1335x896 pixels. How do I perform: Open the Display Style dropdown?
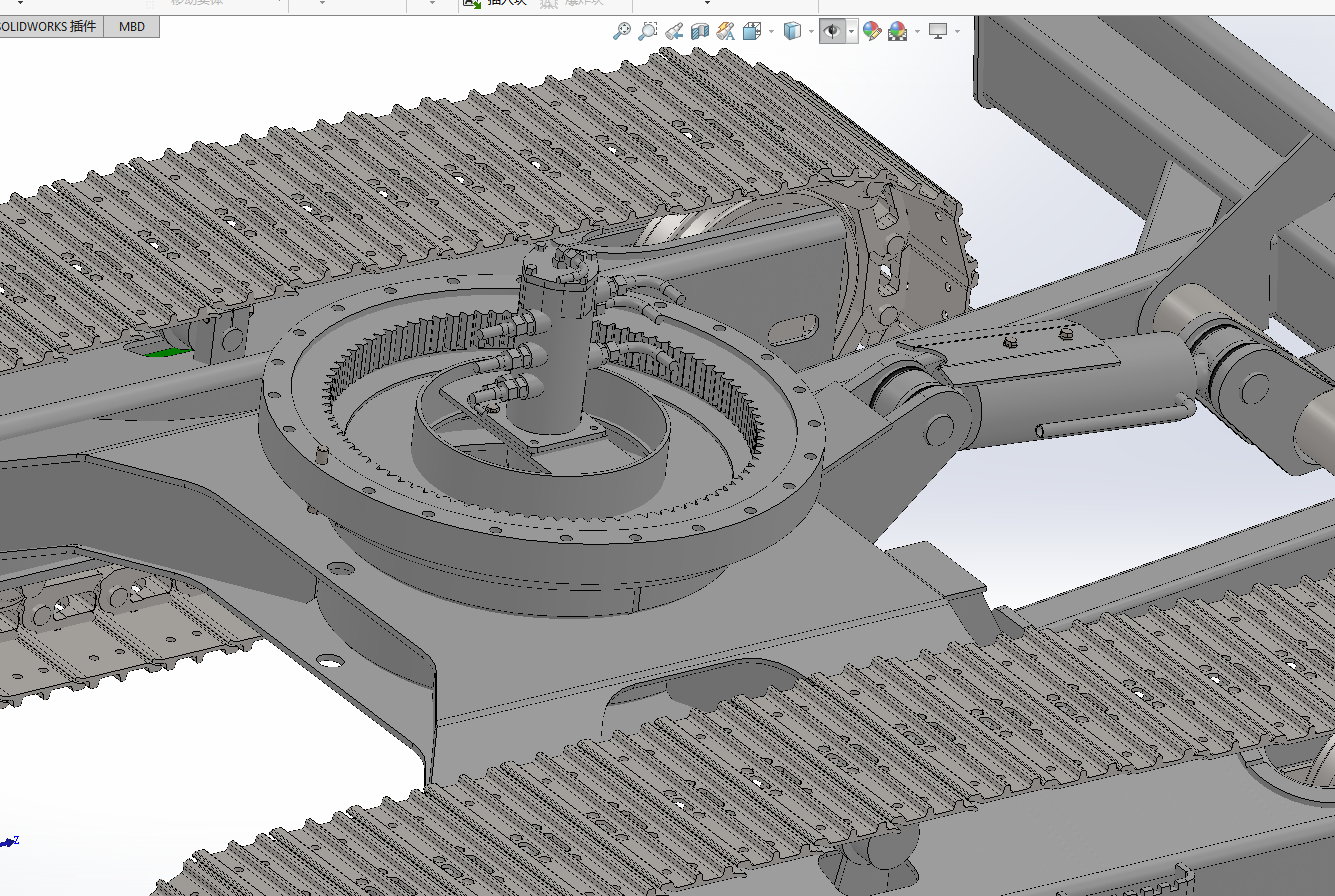tap(811, 31)
